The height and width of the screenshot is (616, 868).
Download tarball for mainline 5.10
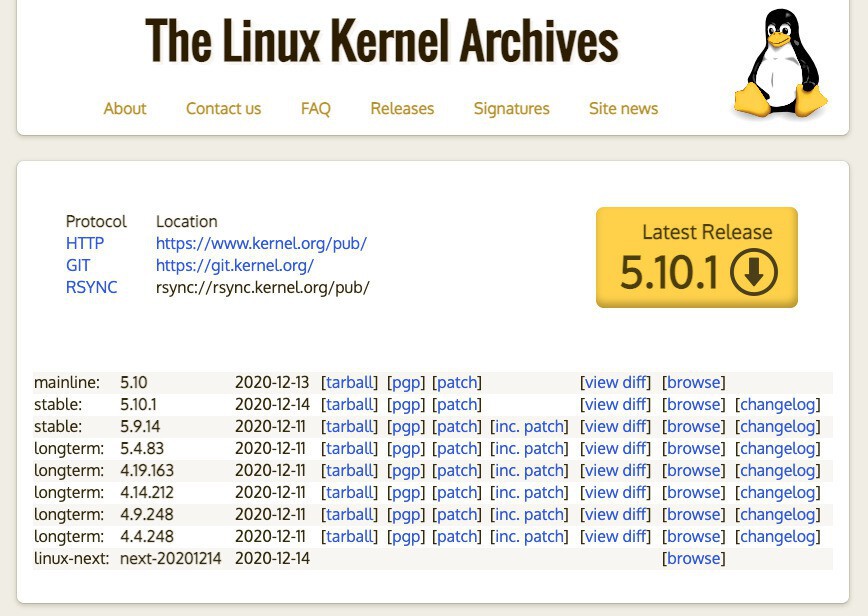pyautogui.click(x=349, y=382)
